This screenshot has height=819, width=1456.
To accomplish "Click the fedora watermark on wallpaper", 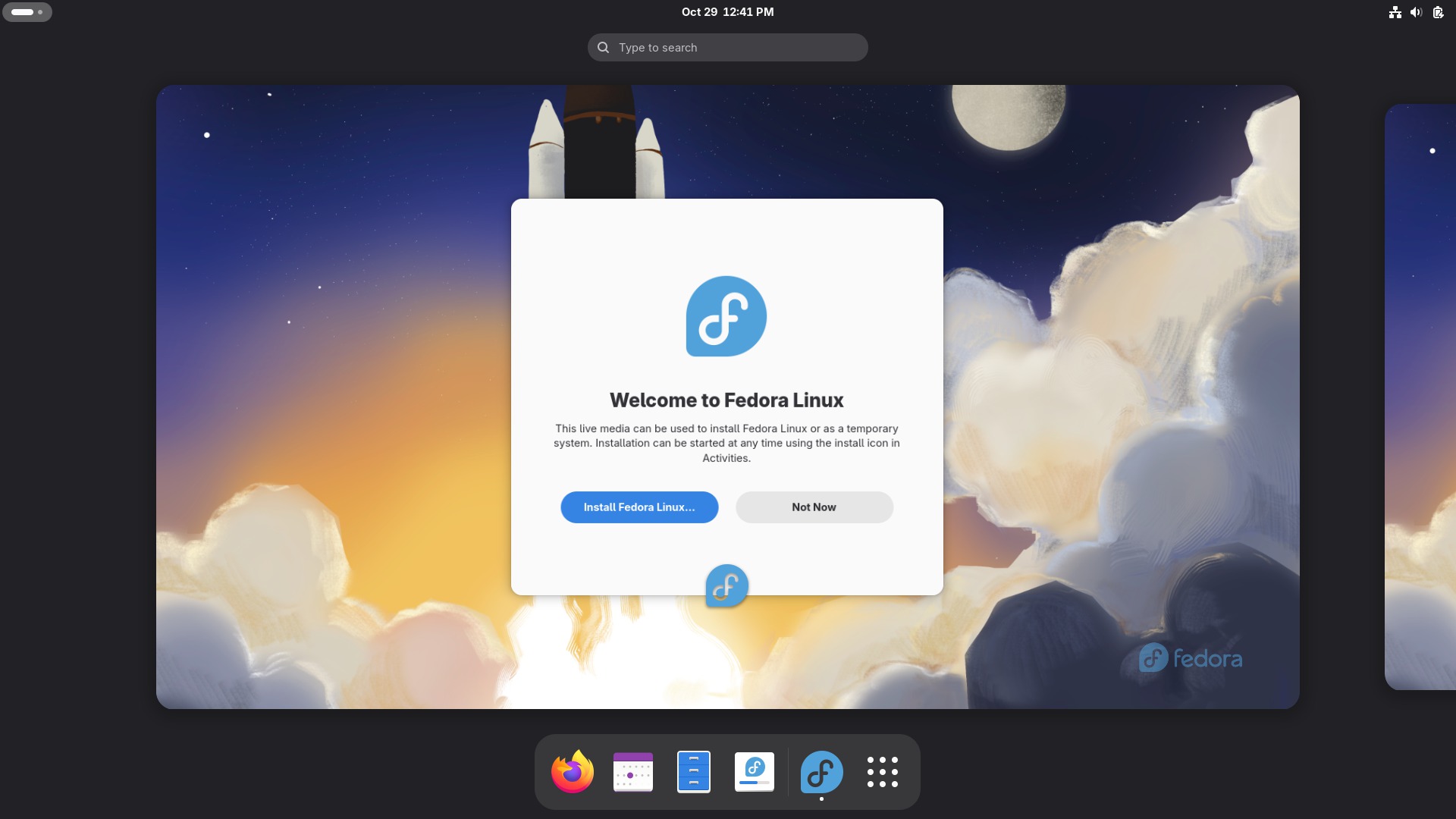I will tap(1191, 658).
